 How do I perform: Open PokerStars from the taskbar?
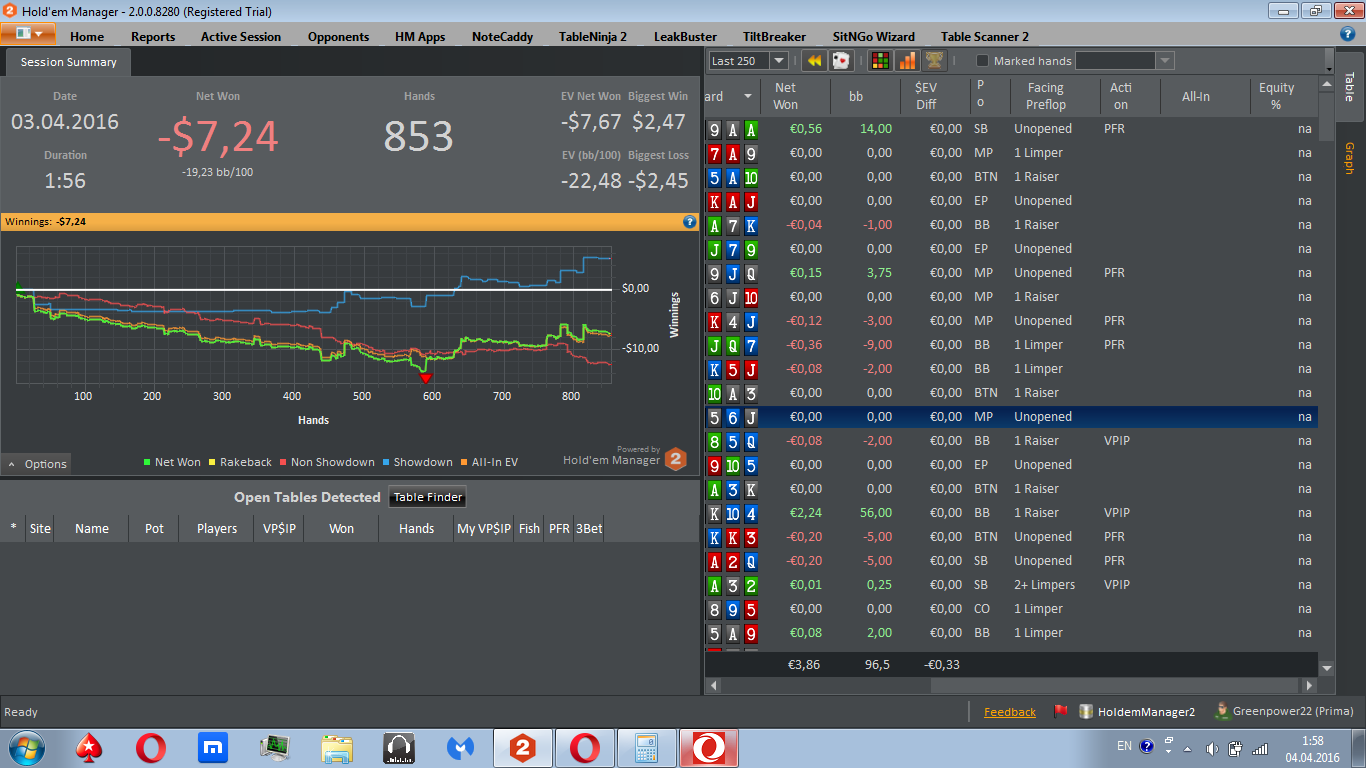(x=90, y=747)
